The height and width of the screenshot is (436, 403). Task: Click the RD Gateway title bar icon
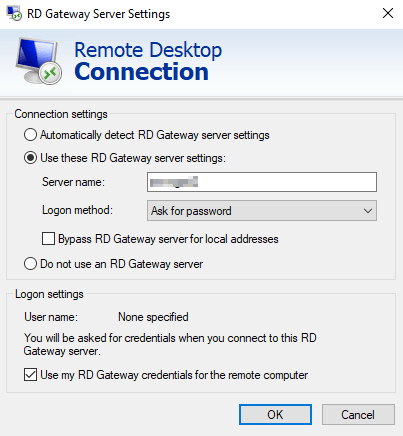point(14,13)
